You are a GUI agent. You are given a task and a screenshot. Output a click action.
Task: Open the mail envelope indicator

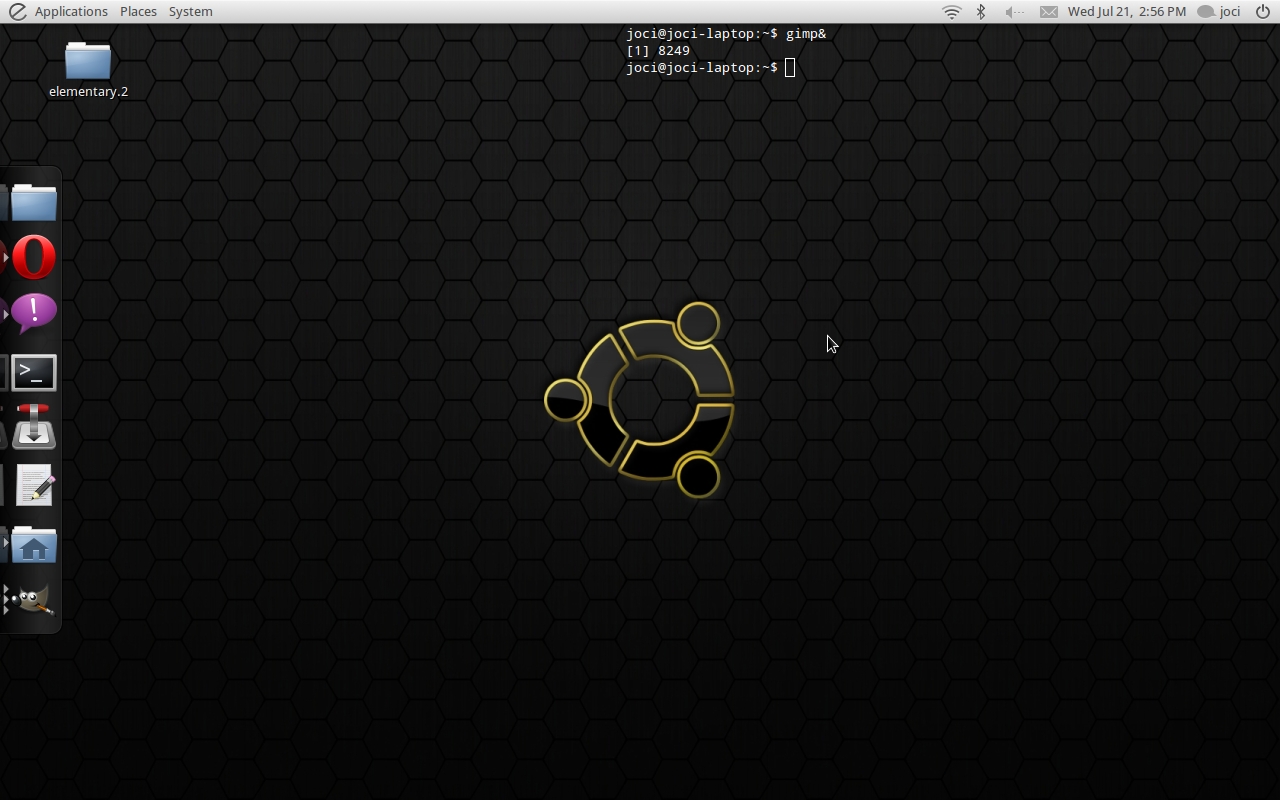1048,11
